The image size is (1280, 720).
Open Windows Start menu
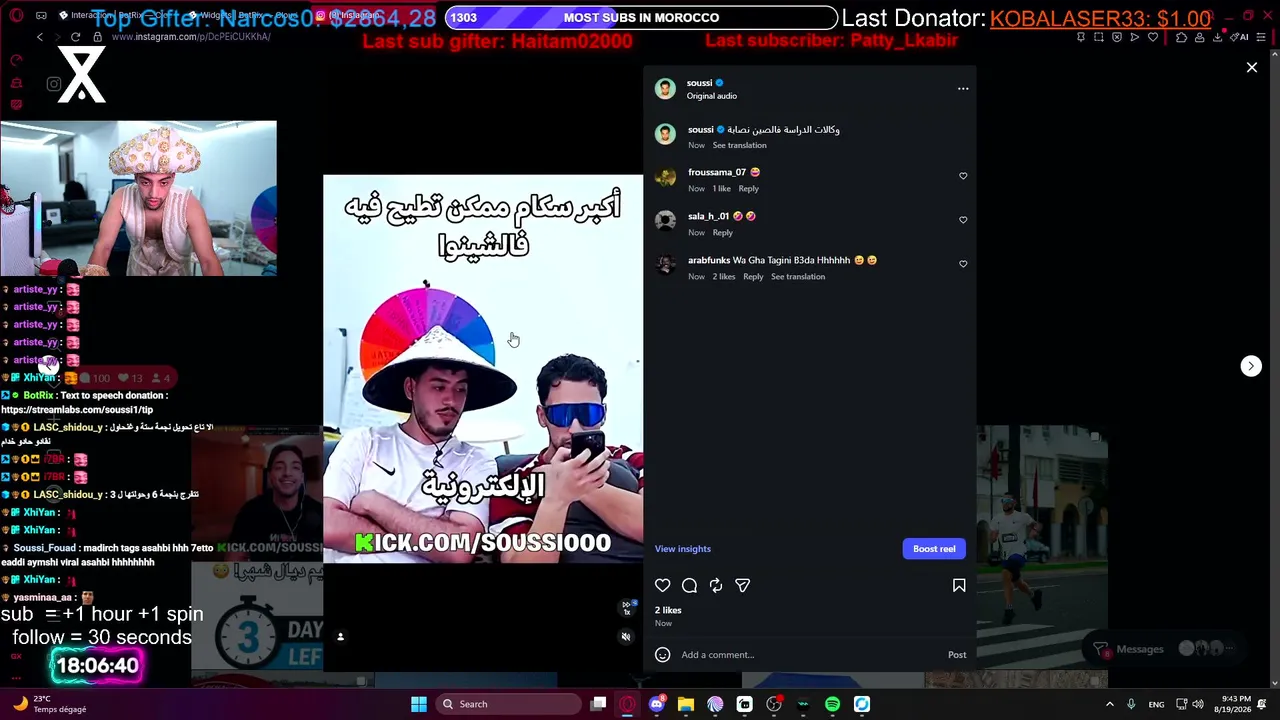tap(419, 704)
